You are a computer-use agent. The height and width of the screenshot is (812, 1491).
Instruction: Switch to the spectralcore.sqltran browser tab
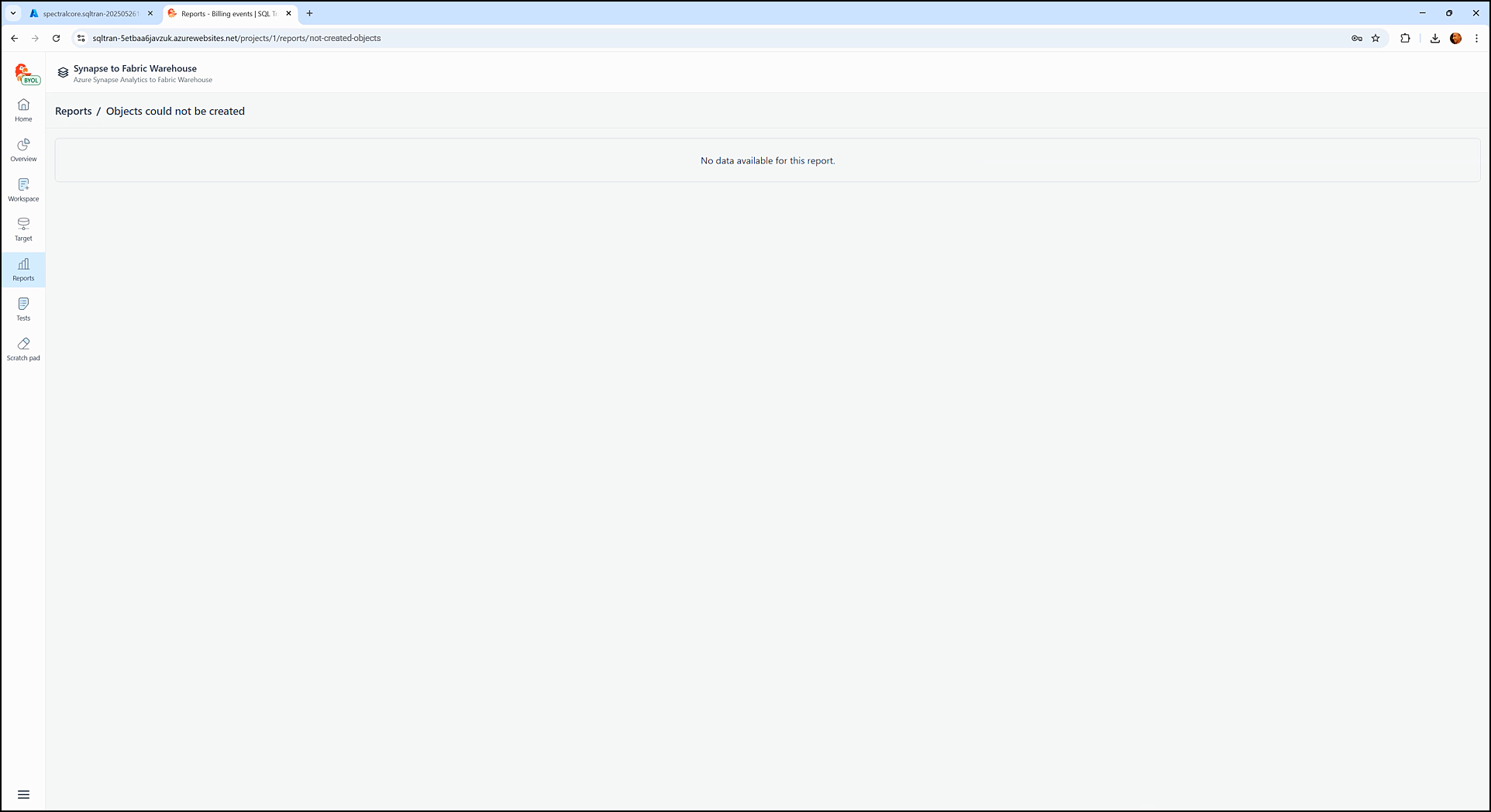(x=90, y=14)
